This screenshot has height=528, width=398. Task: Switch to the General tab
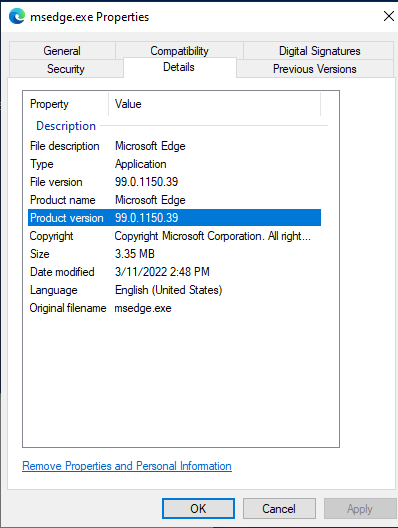pyautogui.click(x=62, y=51)
